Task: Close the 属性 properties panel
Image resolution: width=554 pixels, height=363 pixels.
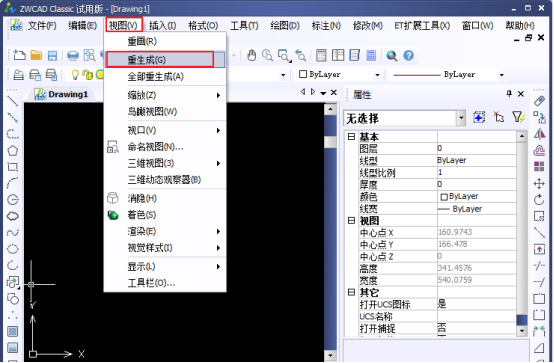Action: (x=521, y=94)
